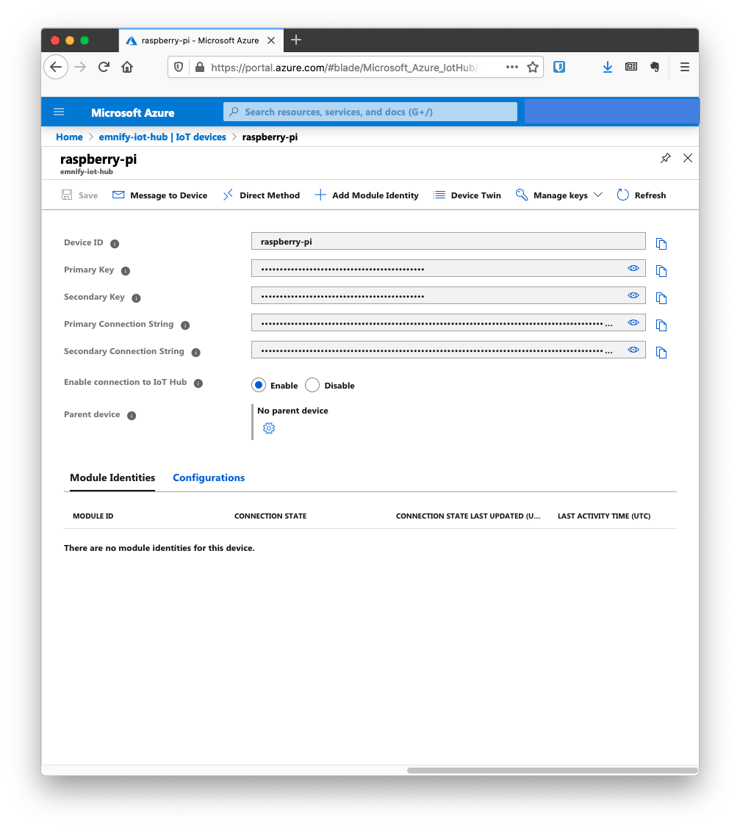Go to Home breadcrumb
The image size is (740, 830).
tap(69, 137)
